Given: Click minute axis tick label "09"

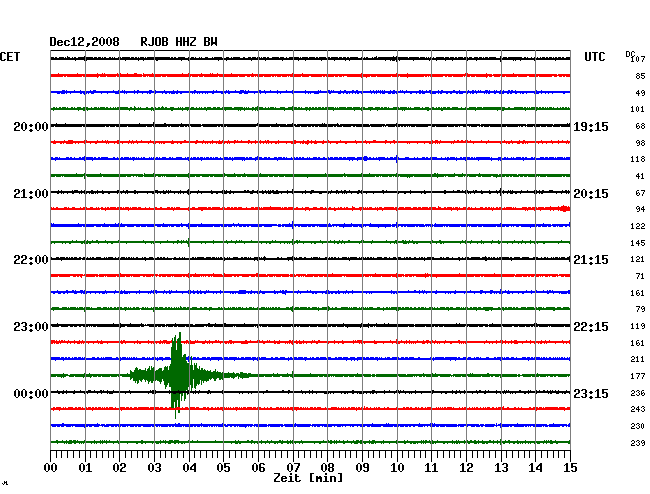Looking at the screenshot, I should tap(362, 468).
